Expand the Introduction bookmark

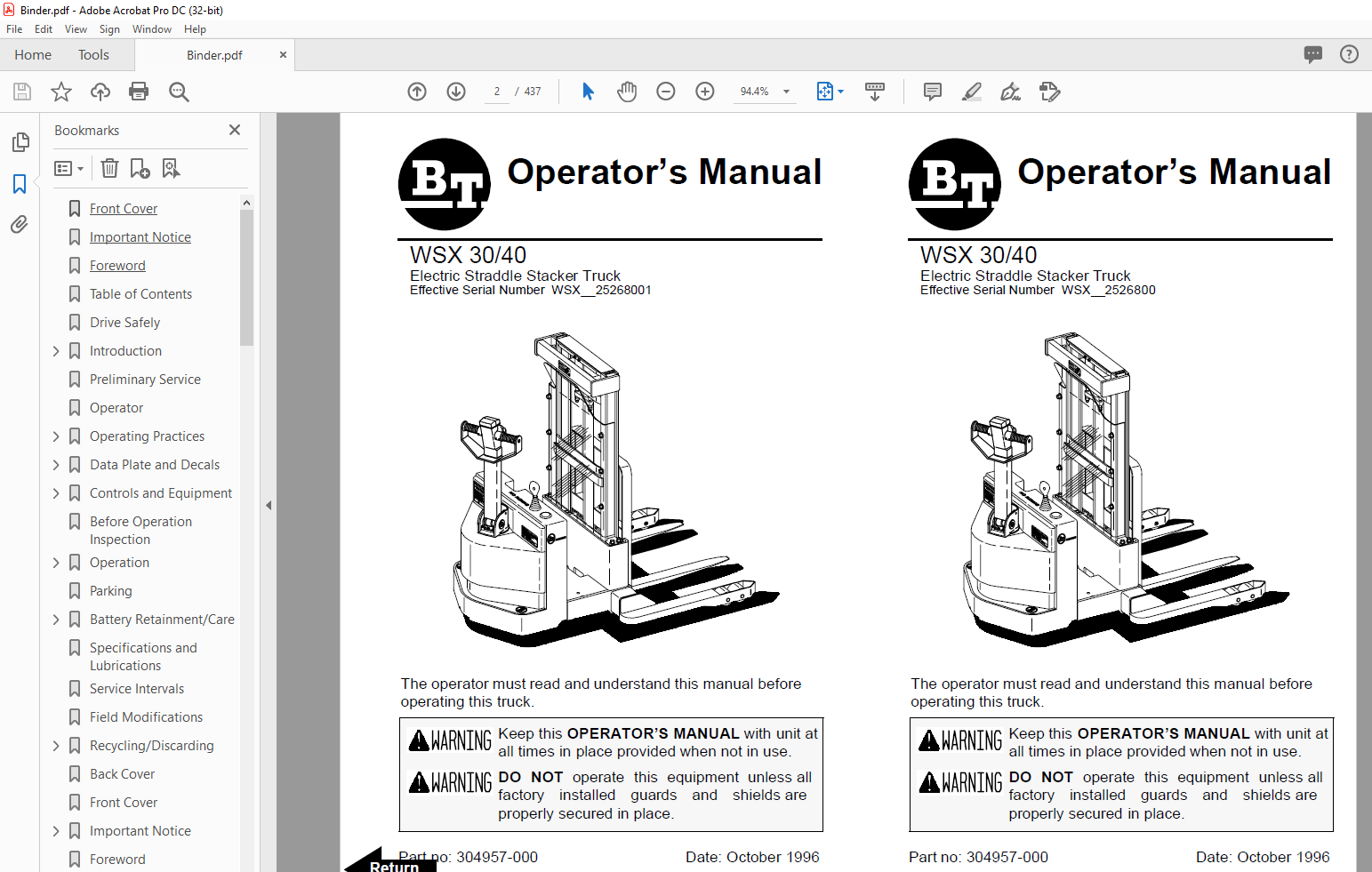click(x=56, y=351)
